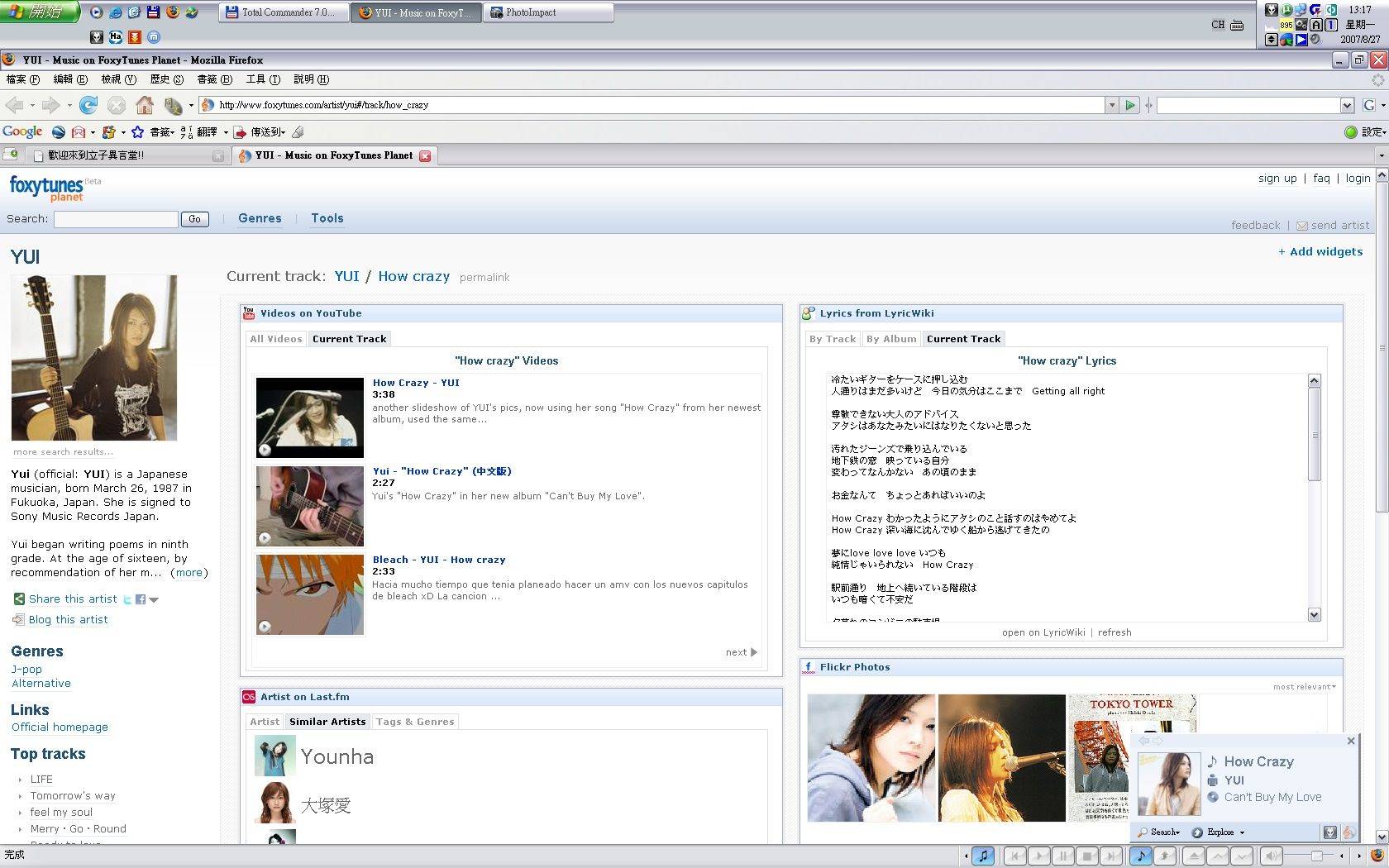Viewport: 1389px width, 868px height.
Task: Play the How Crazy - YUI video thumbnail
Action: pos(310,417)
